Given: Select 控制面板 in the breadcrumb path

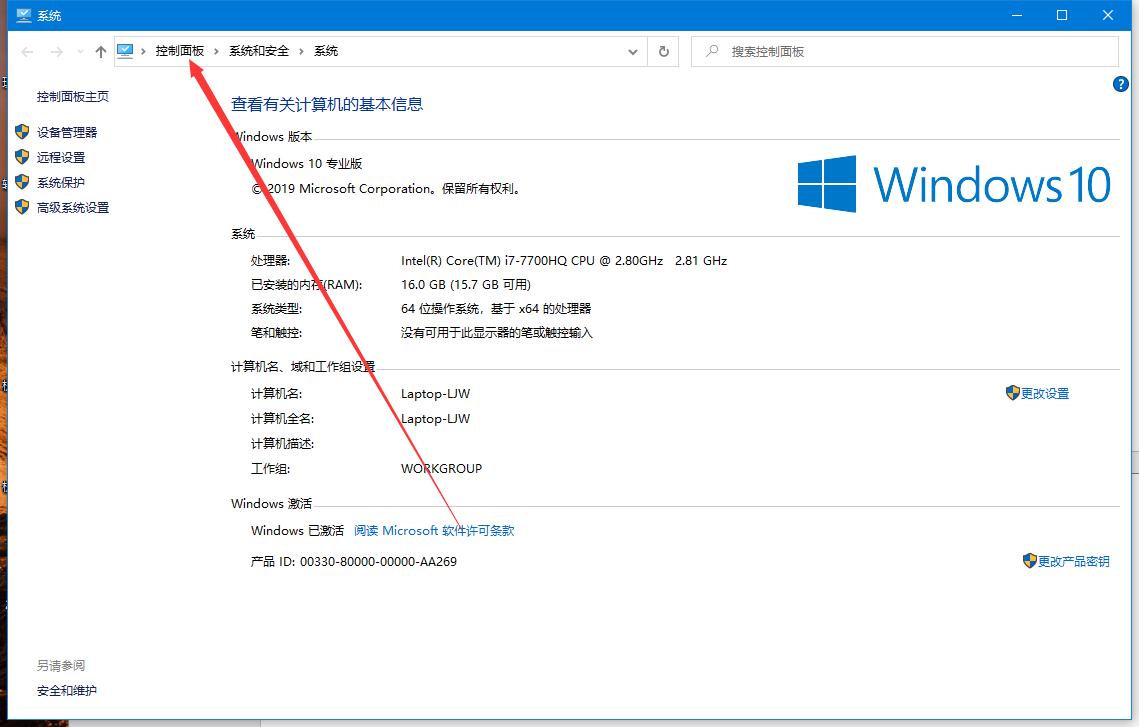Looking at the screenshot, I should click(178, 50).
